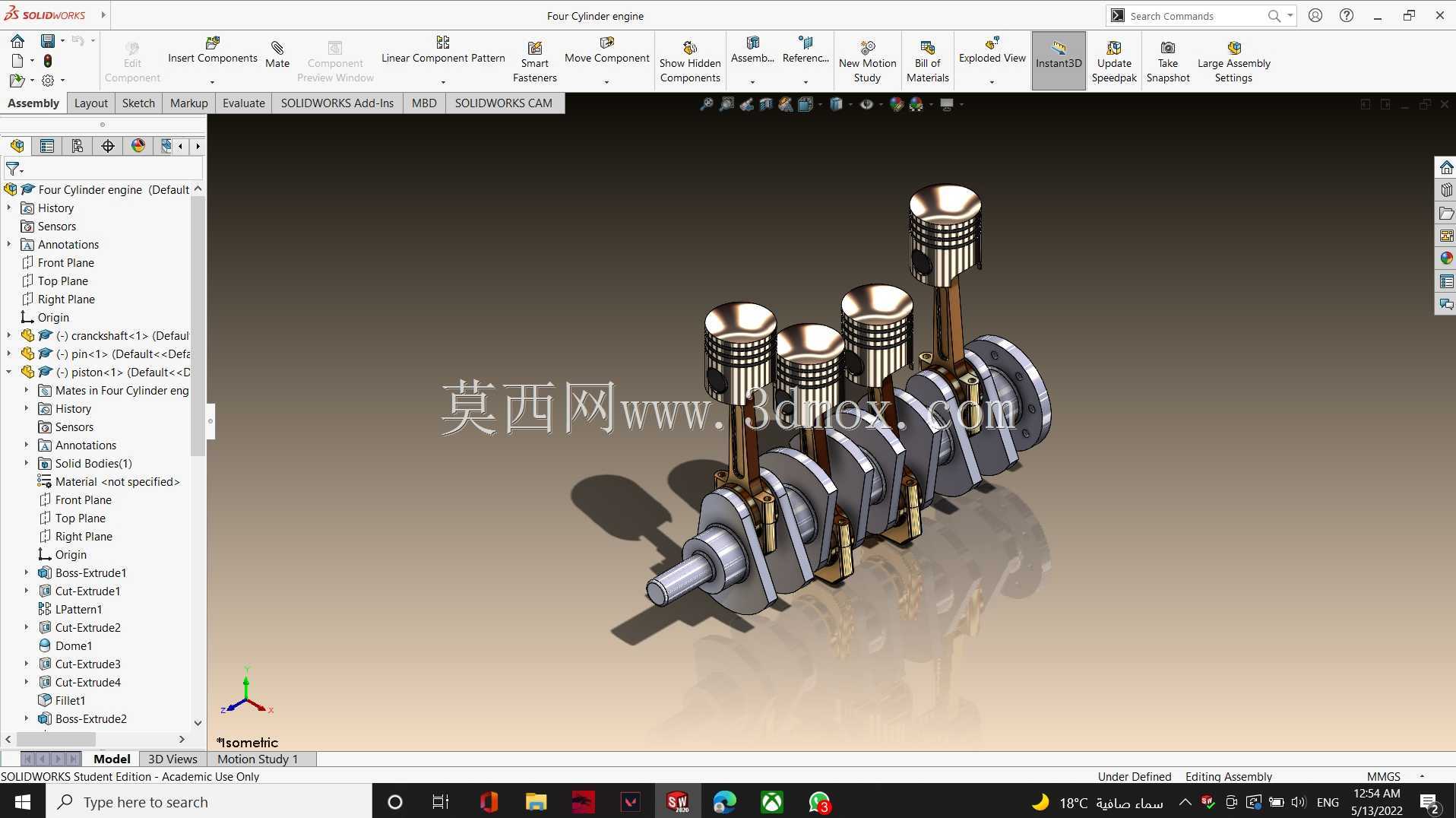Open Large Assembly Settings
This screenshot has width=1456, height=818.
tap(1233, 62)
